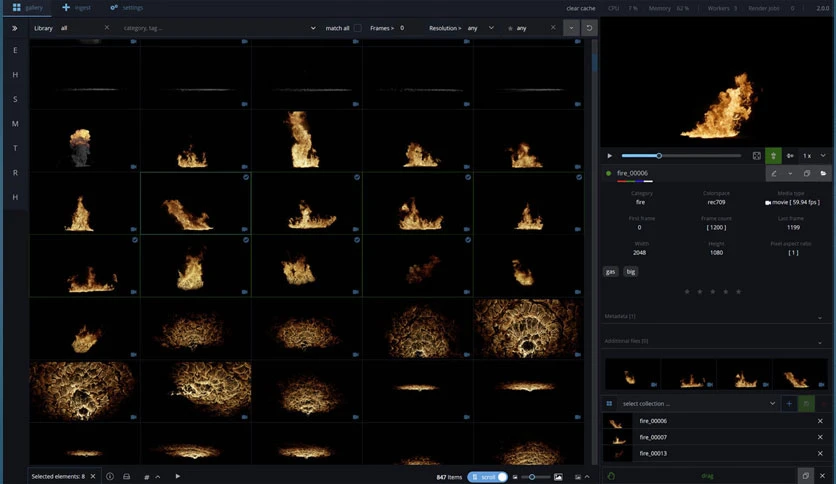Select sidebar letter E
Viewport: 836px width, 484px height.
15,50
